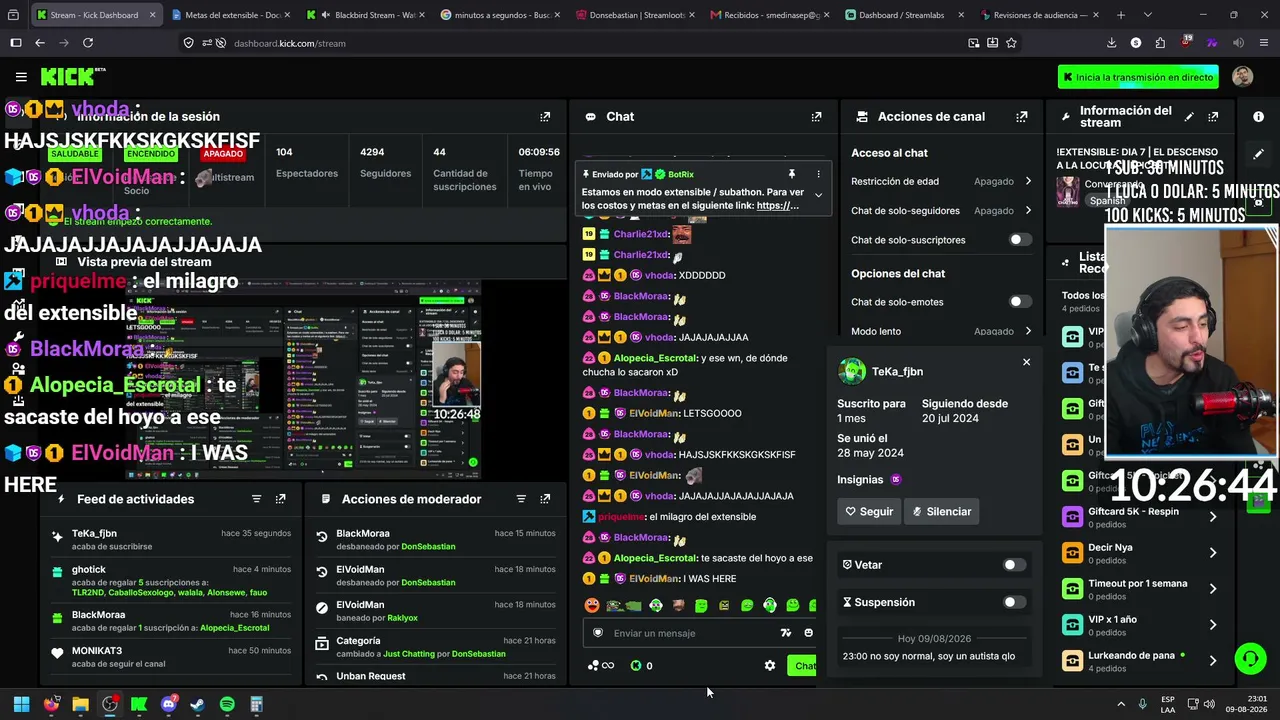Image resolution: width=1280 pixels, height=720 pixels.
Task: Open Steam from the Windows taskbar
Action: coord(197,705)
